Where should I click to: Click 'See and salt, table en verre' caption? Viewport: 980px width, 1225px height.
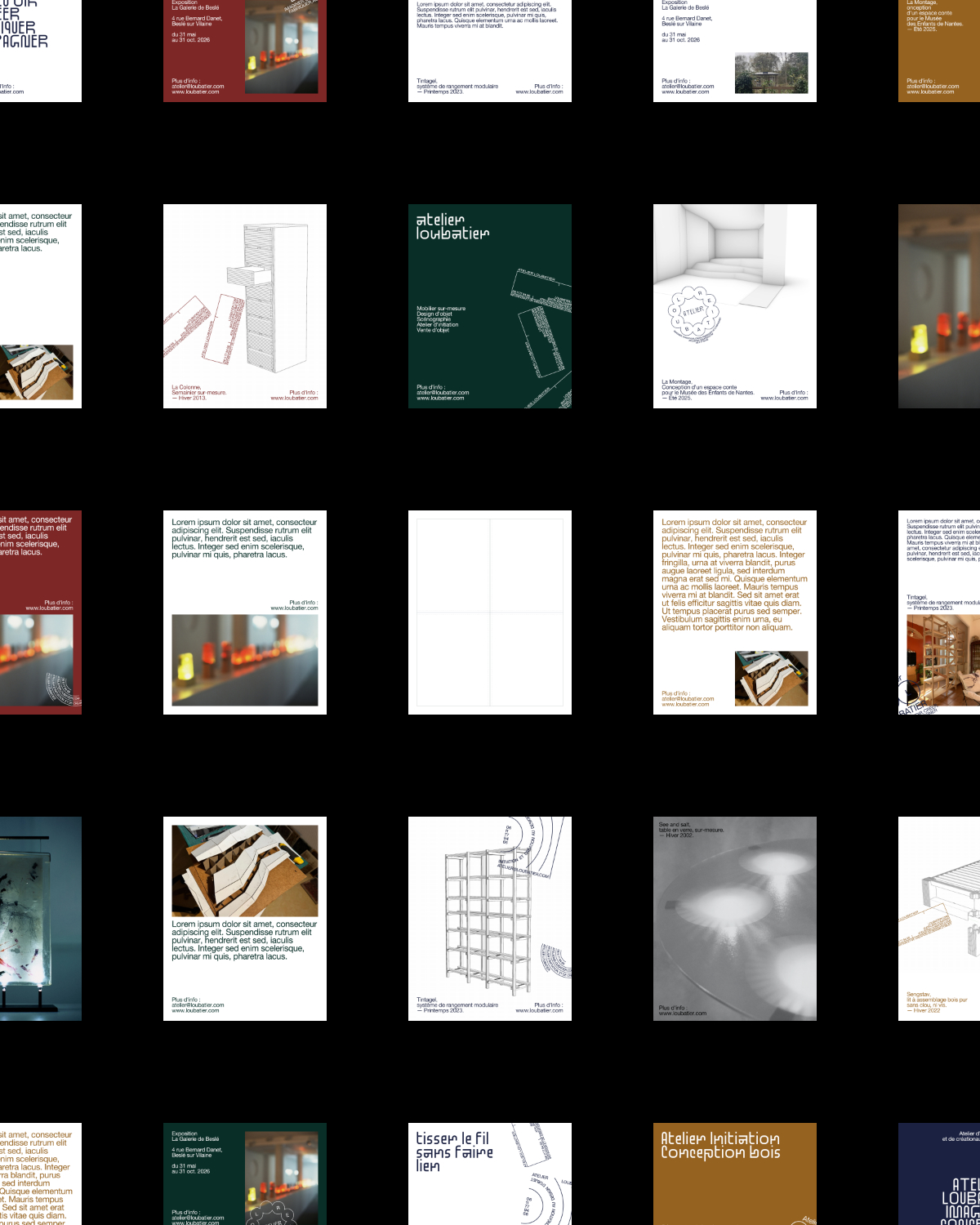point(692,830)
